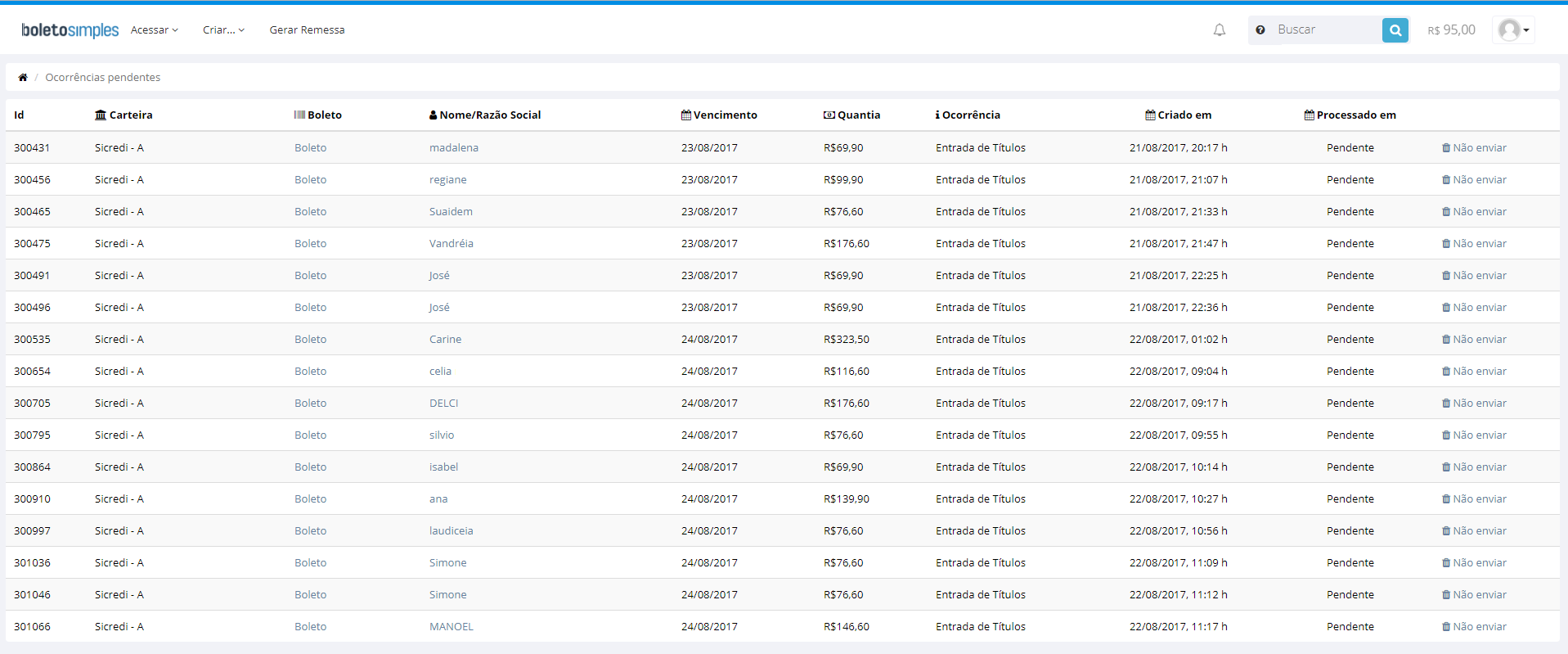
Task: Open customer link Vandréia
Action: [x=452, y=244]
